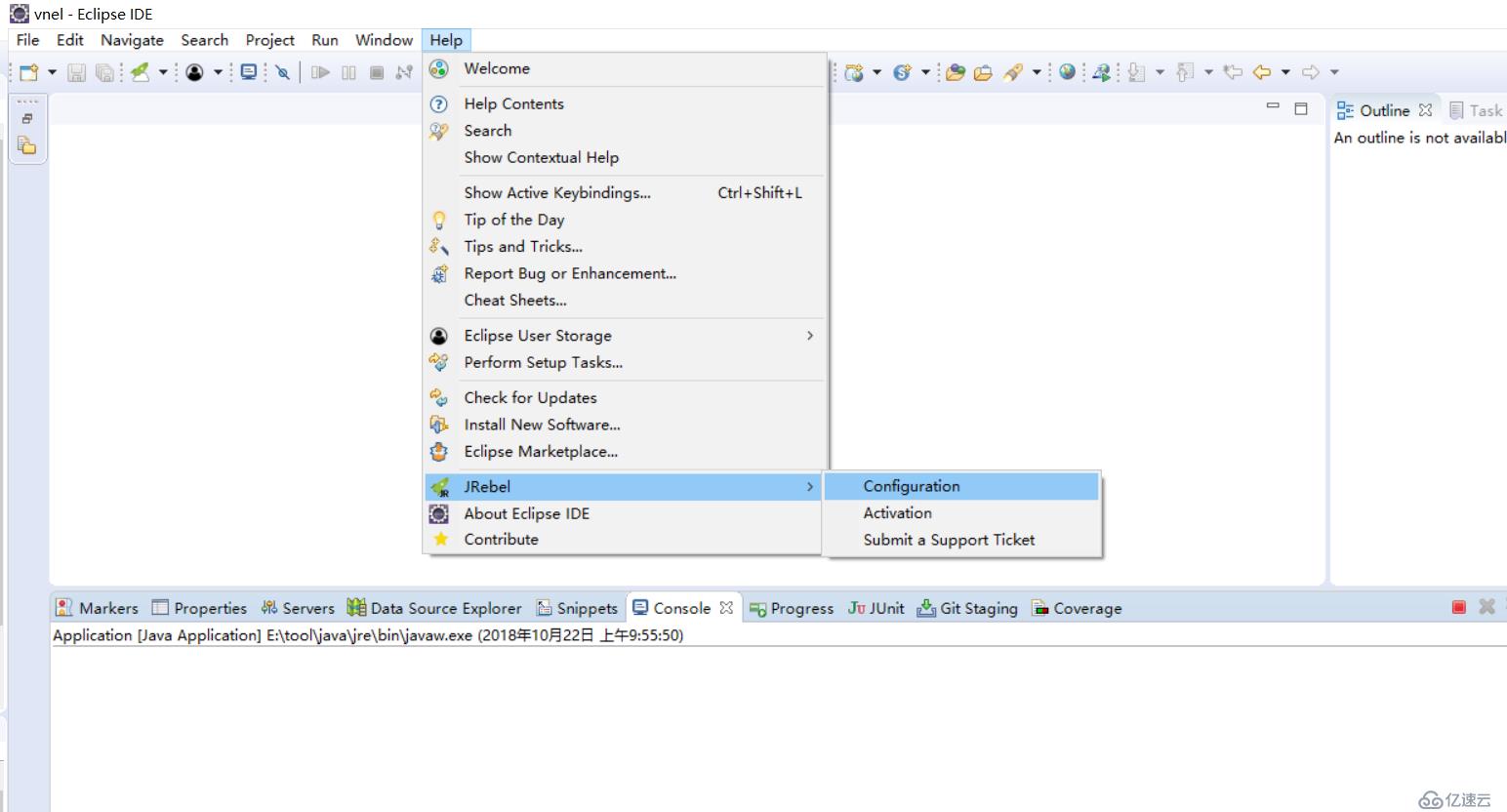Click the green JRebel rocket toolbar icon

[x=141, y=72]
